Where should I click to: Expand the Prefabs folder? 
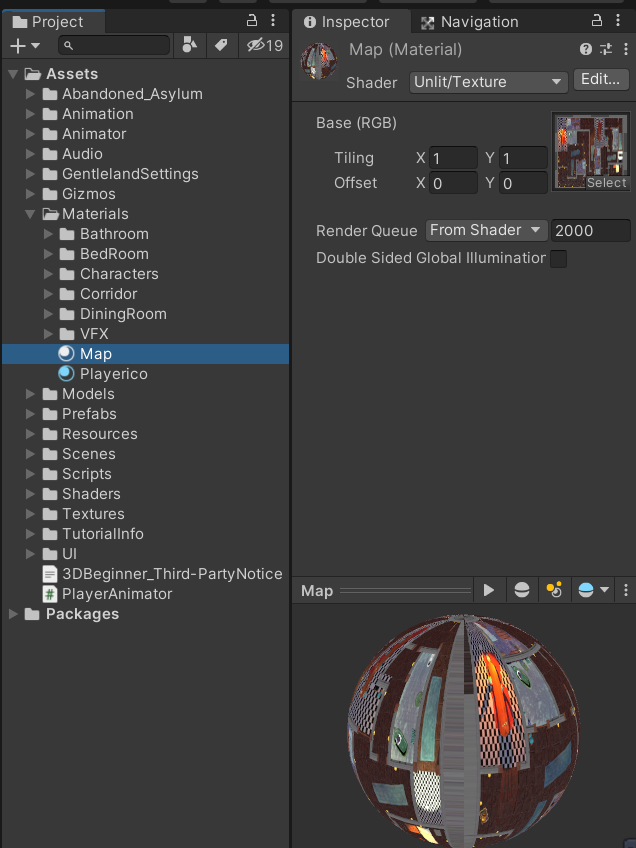pos(30,414)
